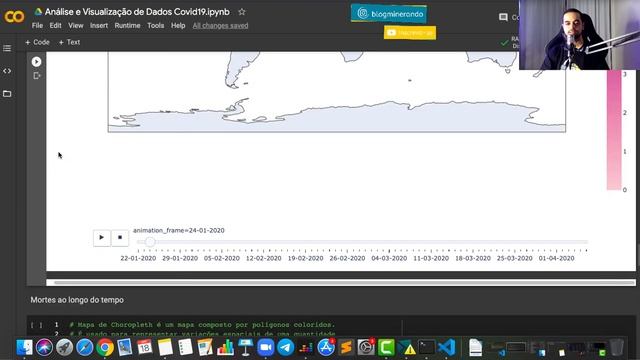
Task: Jump to 18-03-2020 on the date slider
Action: click(x=473, y=258)
